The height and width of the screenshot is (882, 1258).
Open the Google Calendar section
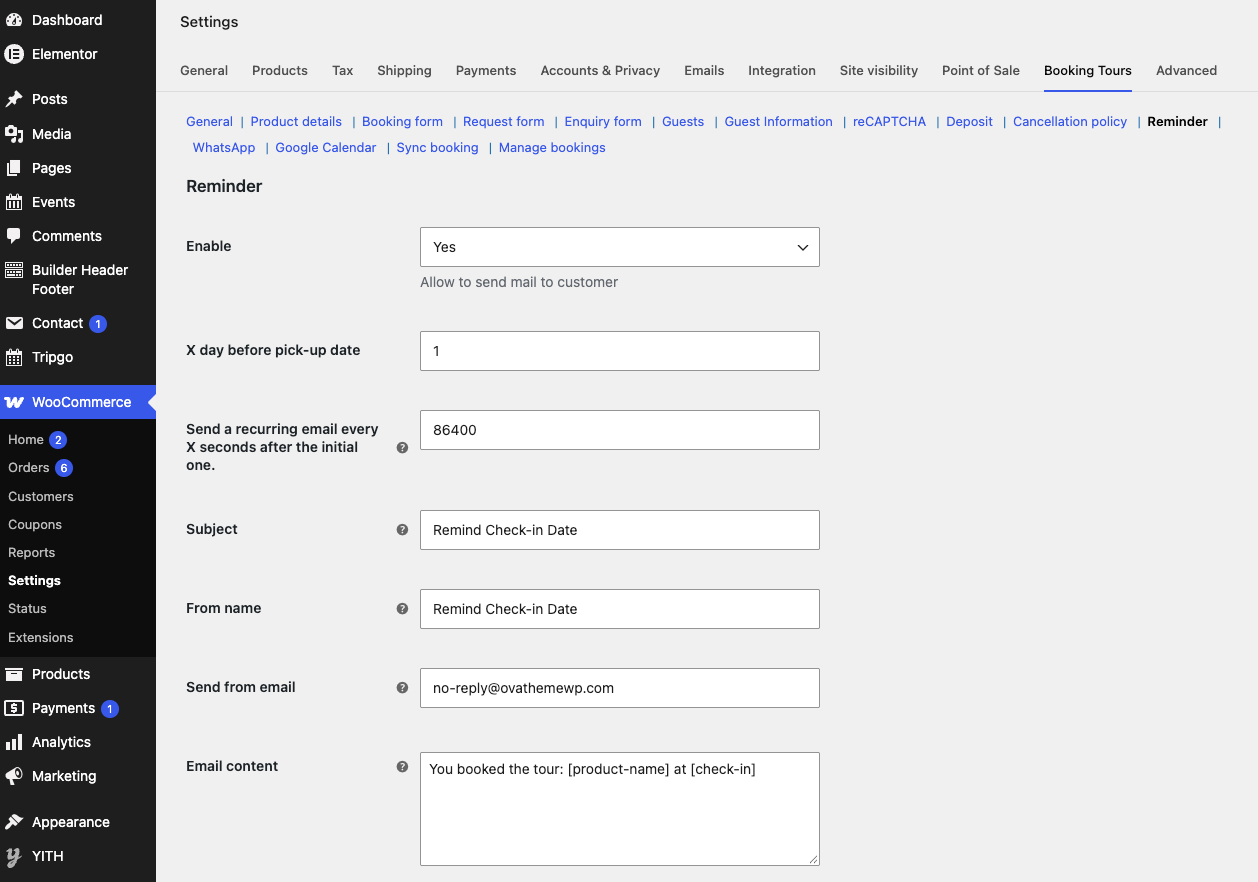[x=326, y=148]
